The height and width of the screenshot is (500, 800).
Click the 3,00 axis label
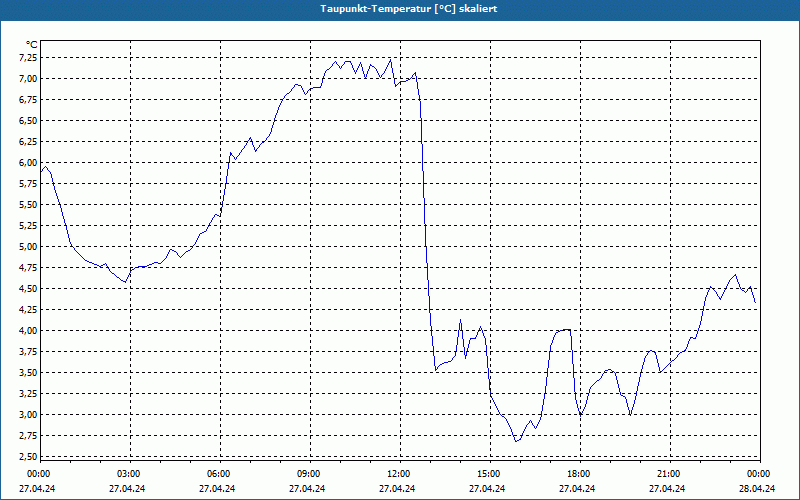click(x=28, y=415)
